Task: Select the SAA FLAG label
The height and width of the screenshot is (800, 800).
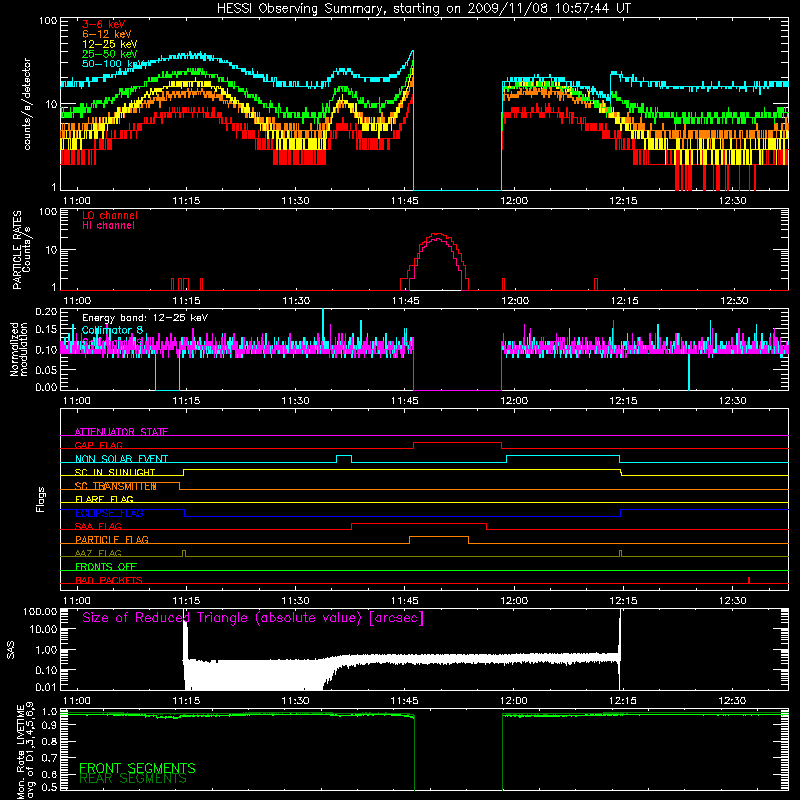Action: [98, 527]
